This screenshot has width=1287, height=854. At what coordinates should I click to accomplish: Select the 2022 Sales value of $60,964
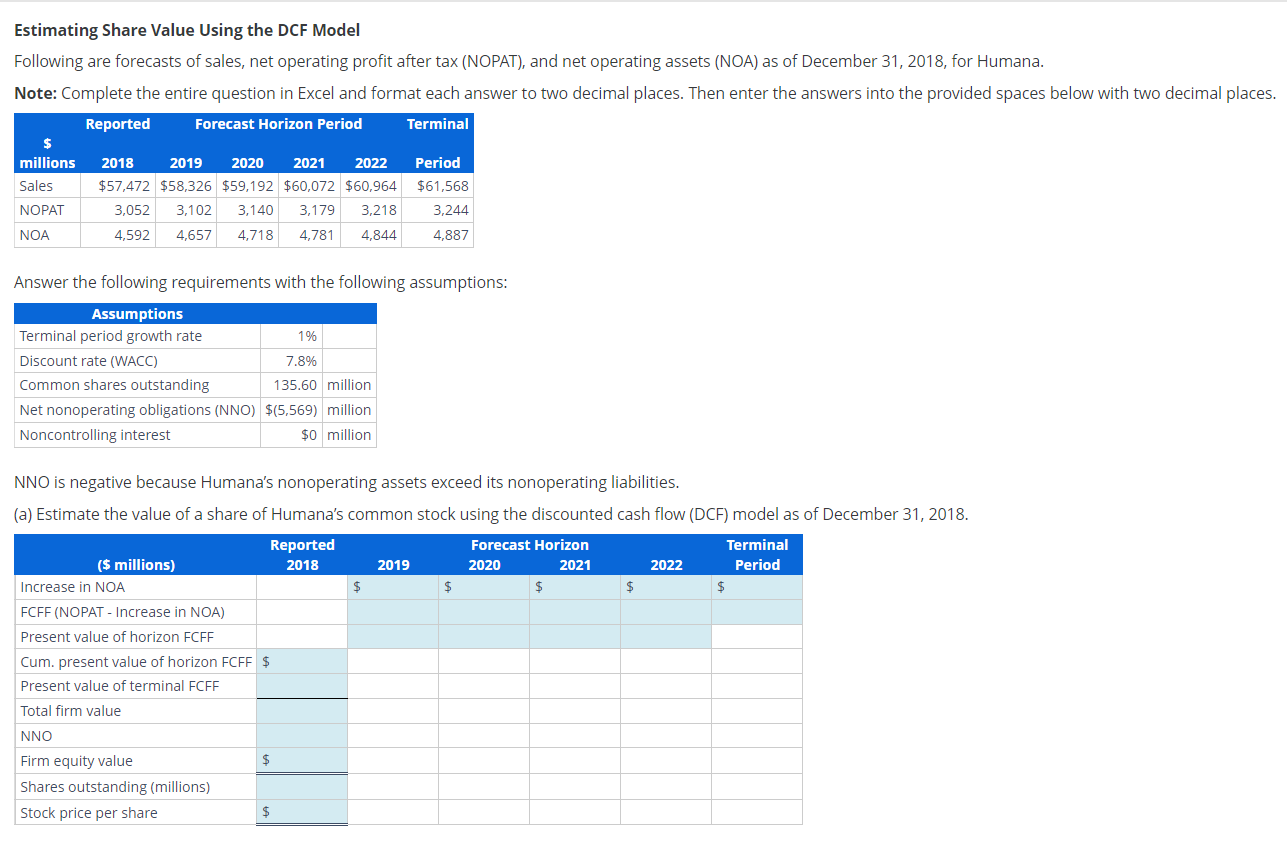[x=371, y=185]
